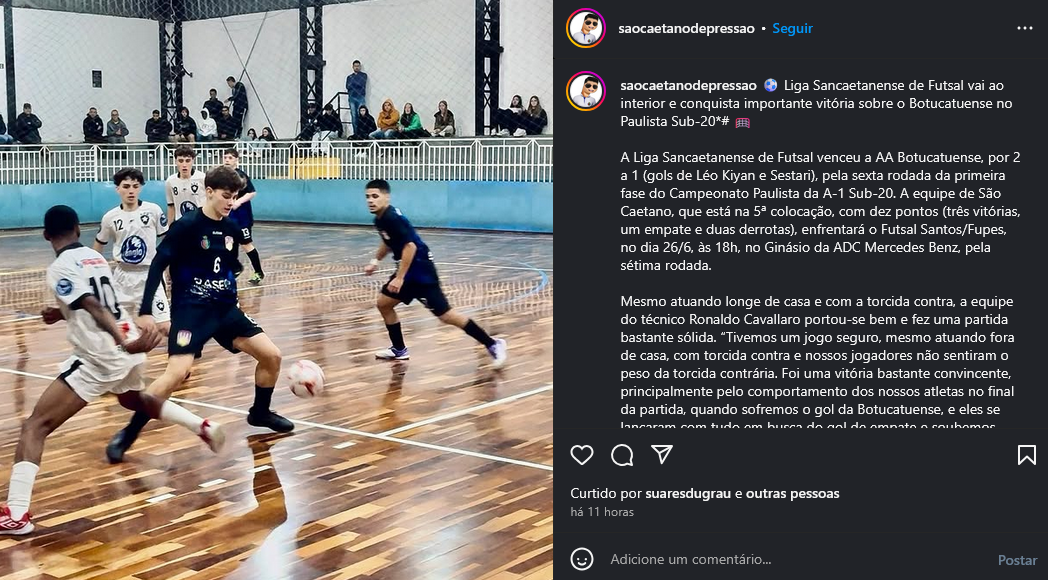Open saocaetanodepressao username in header
This screenshot has width=1048, height=580.
[x=686, y=29]
